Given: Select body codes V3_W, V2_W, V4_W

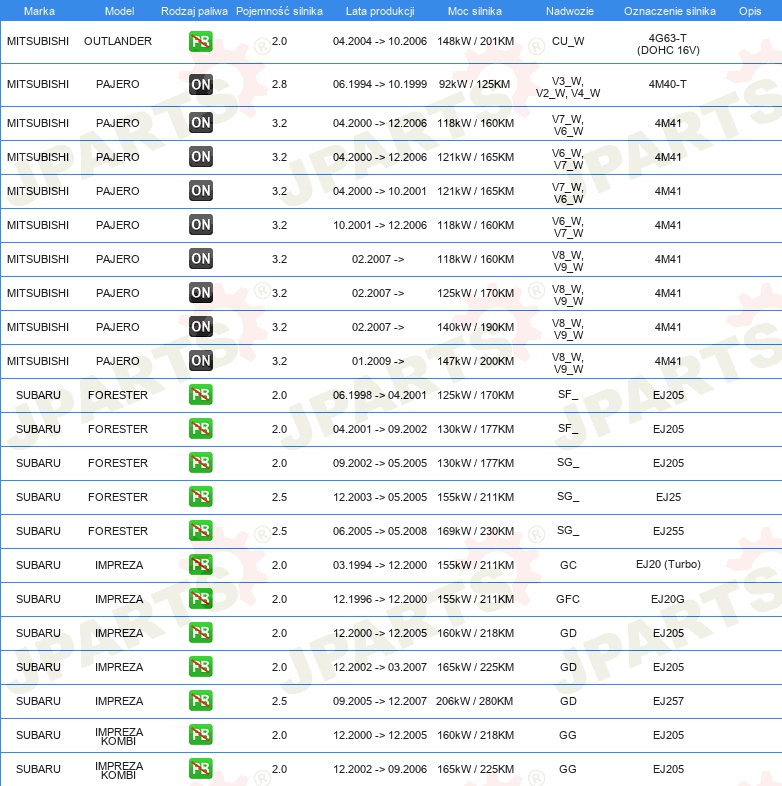Looking at the screenshot, I should 568,87.
